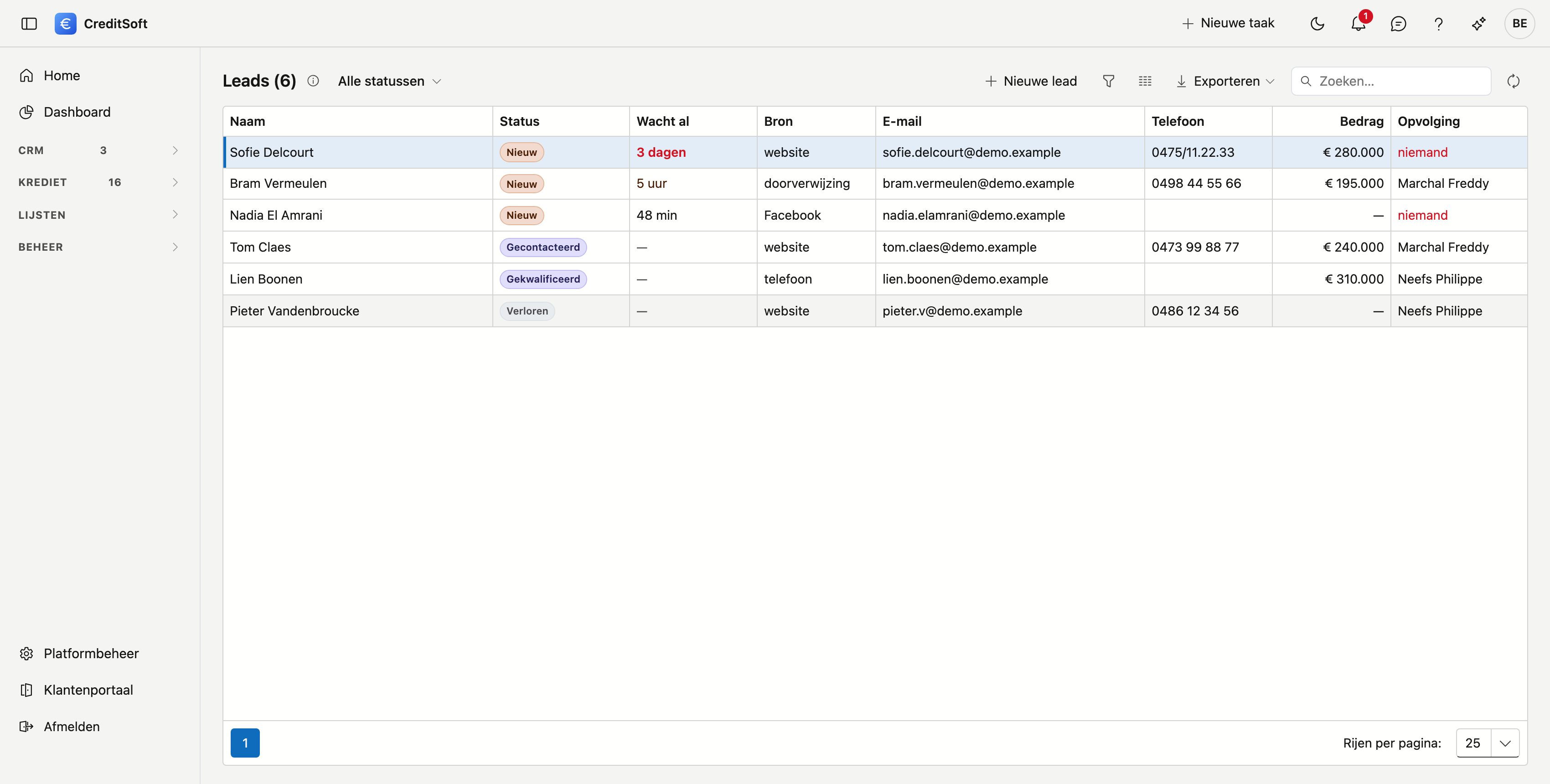Open the Alle statussen dropdown
Viewport: 1550px width, 784px height.
389,81
